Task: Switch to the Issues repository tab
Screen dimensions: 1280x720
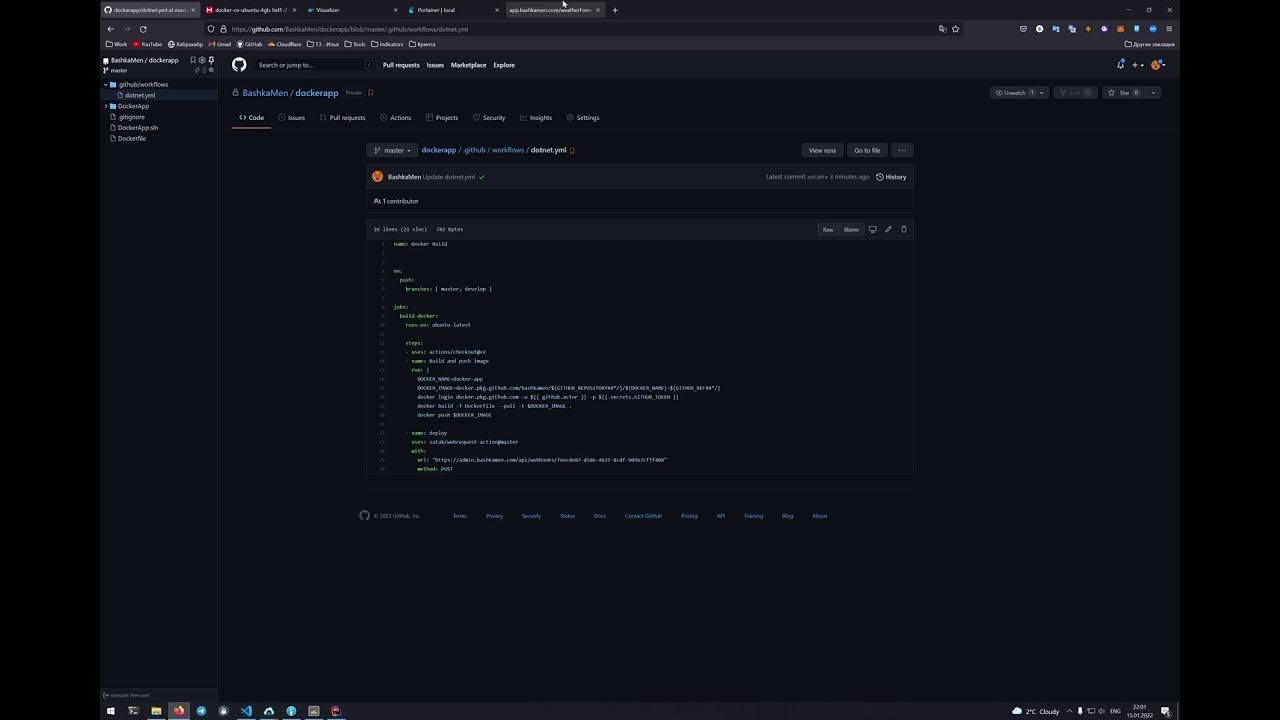Action: [291, 118]
